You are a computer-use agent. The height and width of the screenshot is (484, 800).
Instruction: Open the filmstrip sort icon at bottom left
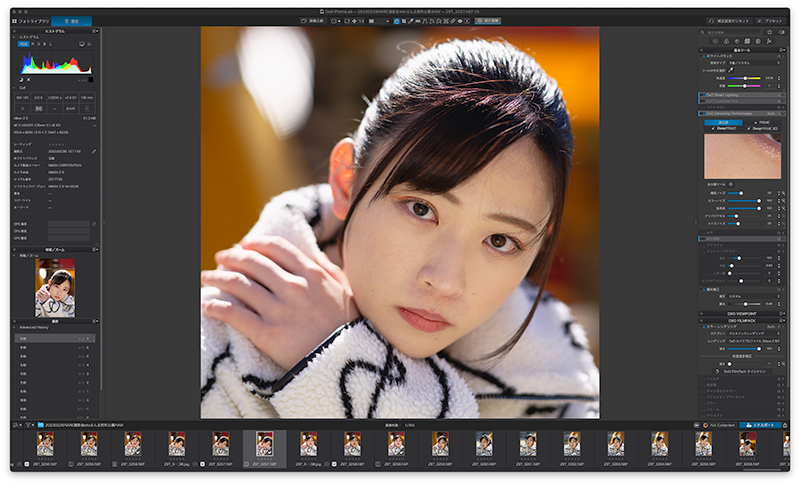[17, 425]
